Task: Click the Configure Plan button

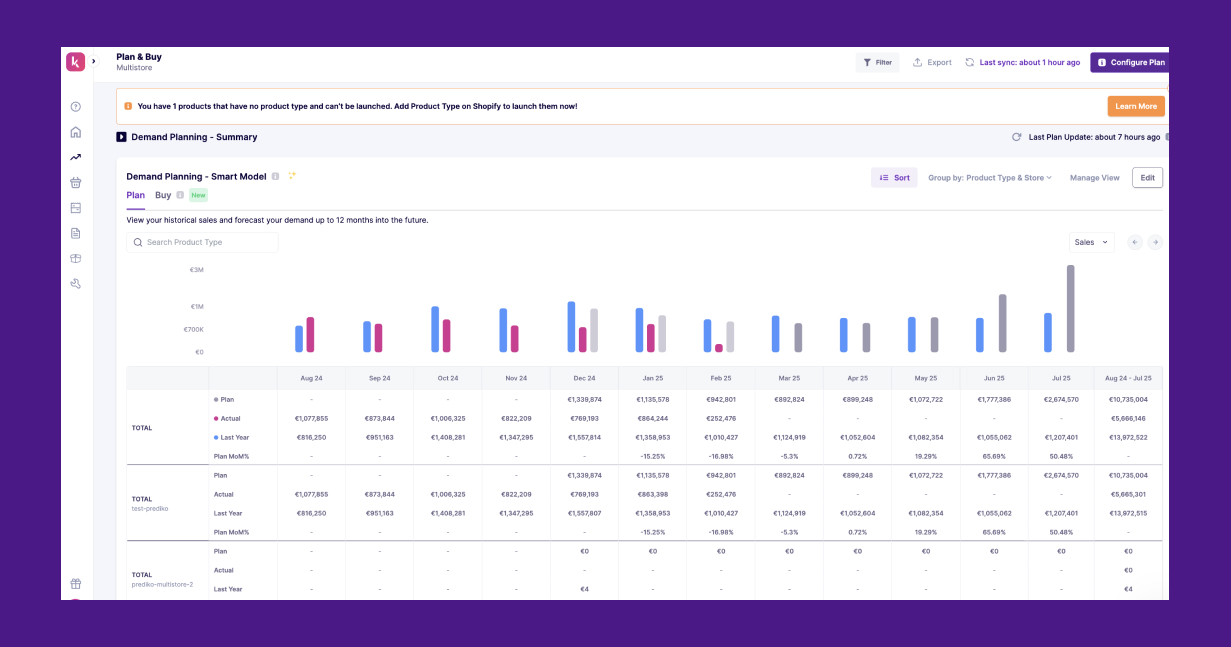Action: pyautogui.click(x=1129, y=62)
